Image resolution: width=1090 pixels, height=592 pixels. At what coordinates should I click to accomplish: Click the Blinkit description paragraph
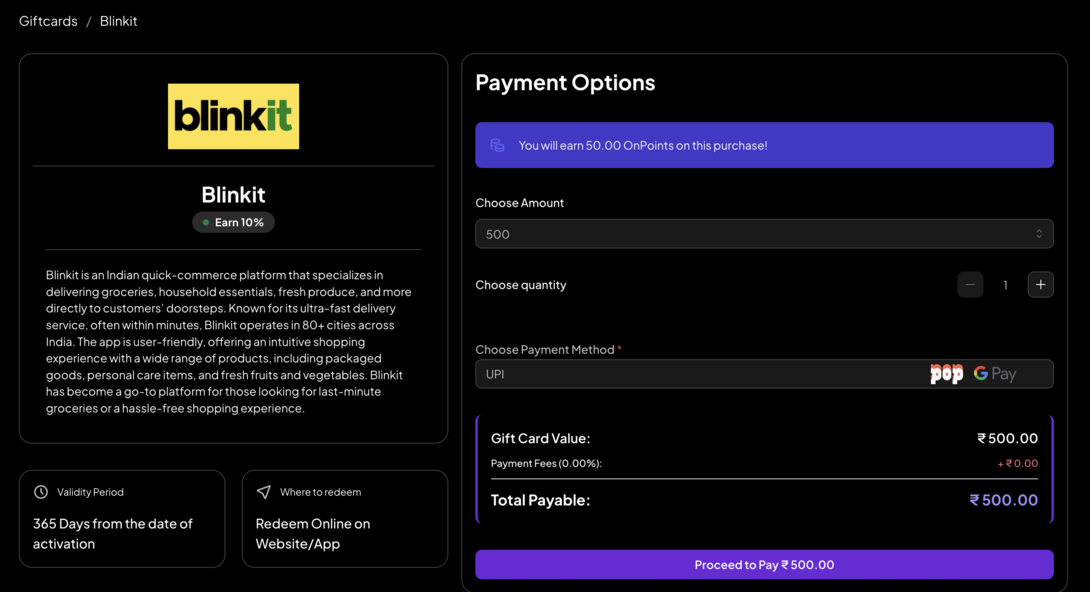point(229,342)
